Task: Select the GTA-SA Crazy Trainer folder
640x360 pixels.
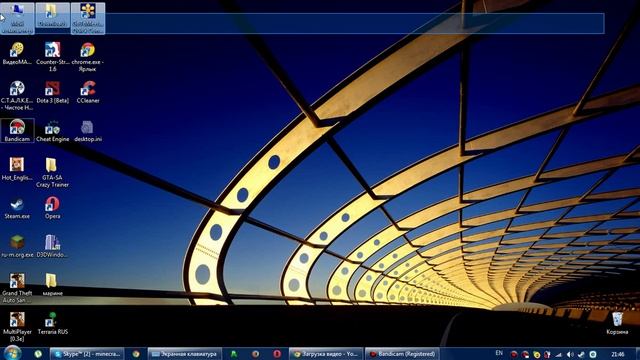Action: pos(52,173)
